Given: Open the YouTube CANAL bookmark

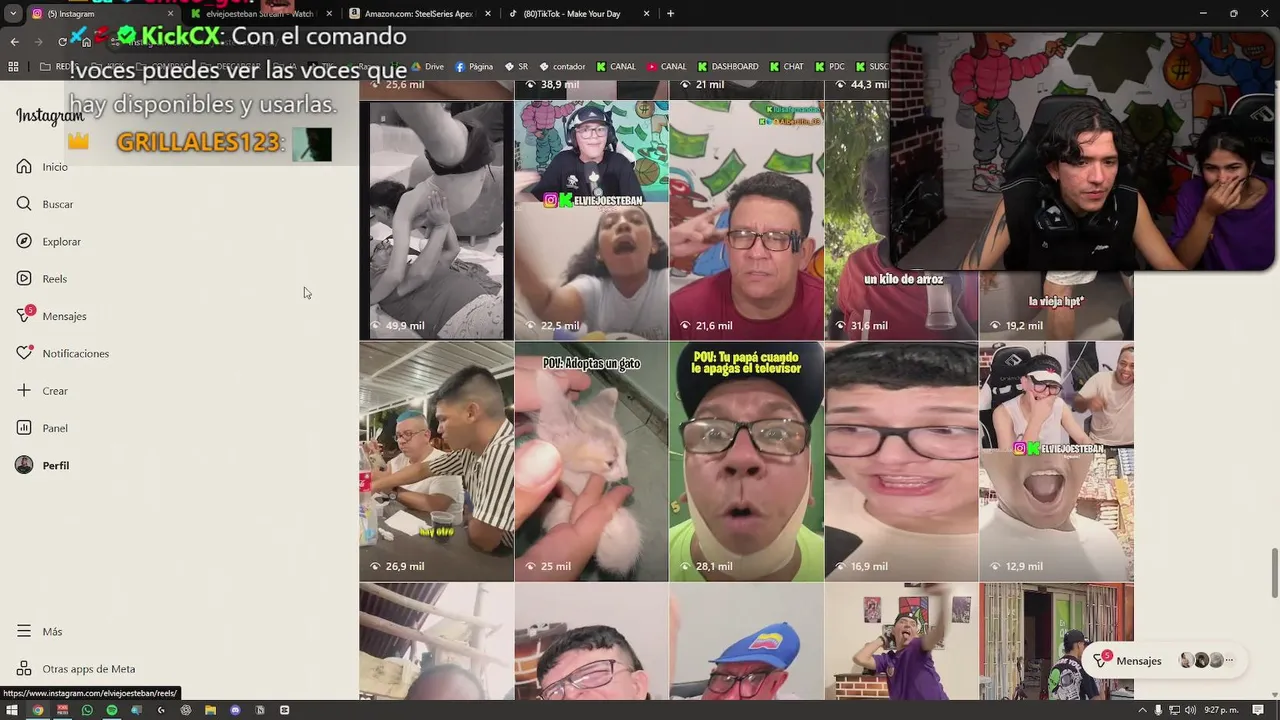Looking at the screenshot, I should pyautogui.click(x=667, y=67).
